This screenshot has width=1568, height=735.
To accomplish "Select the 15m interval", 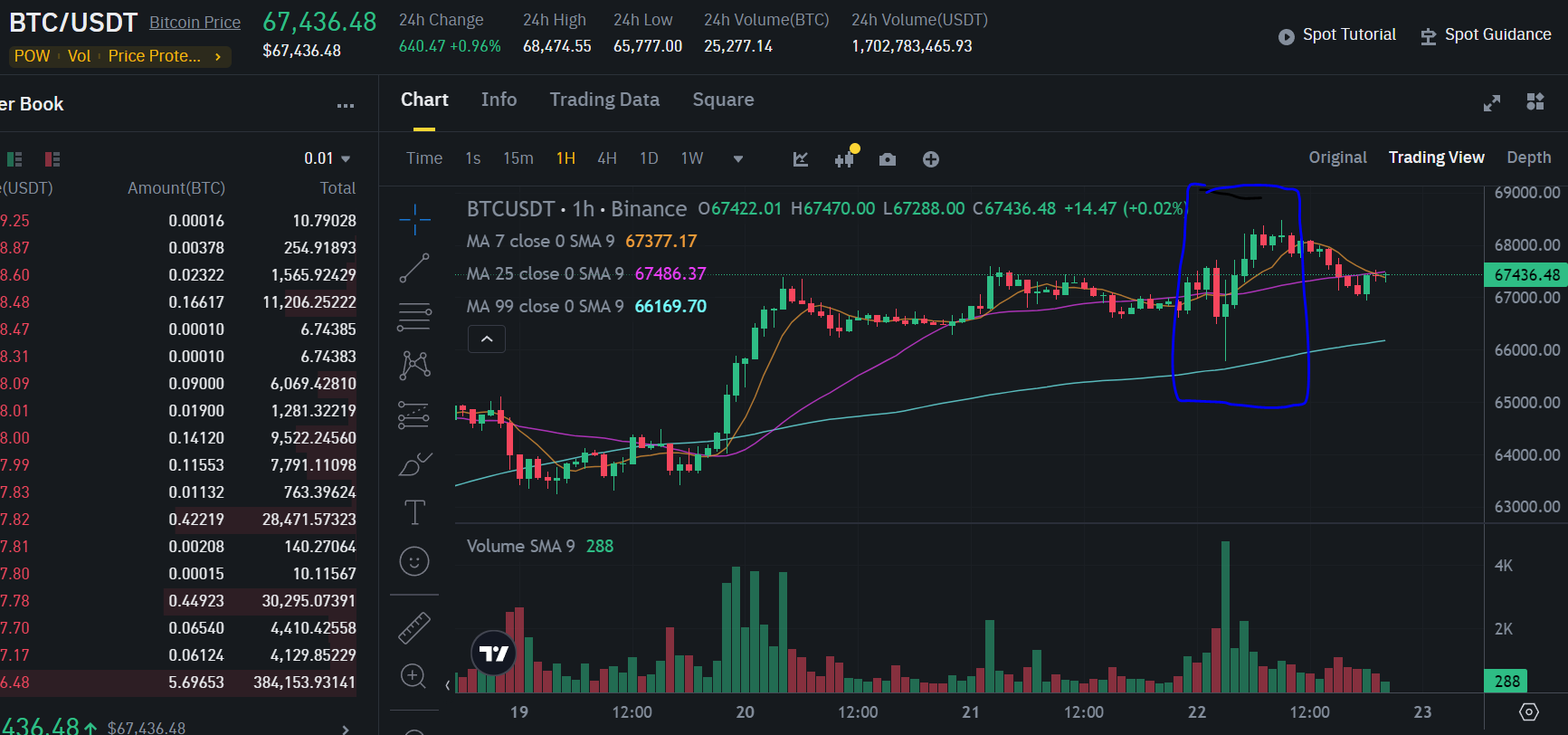I will click(x=518, y=158).
